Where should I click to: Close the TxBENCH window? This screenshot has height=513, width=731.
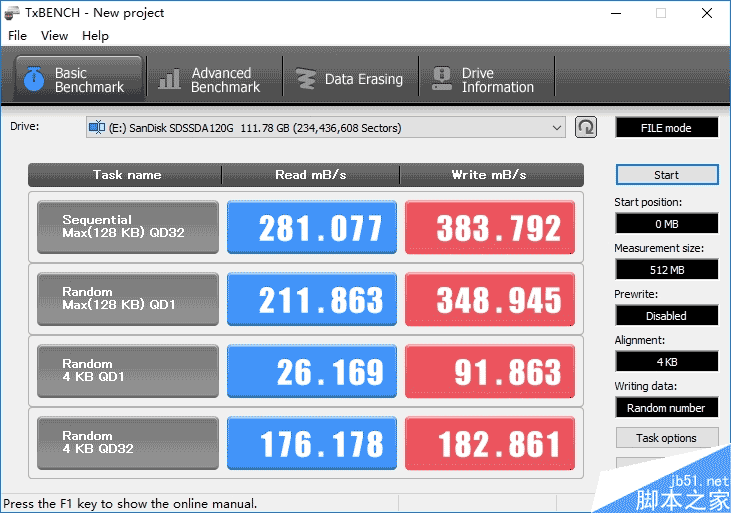tap(707, 13)
